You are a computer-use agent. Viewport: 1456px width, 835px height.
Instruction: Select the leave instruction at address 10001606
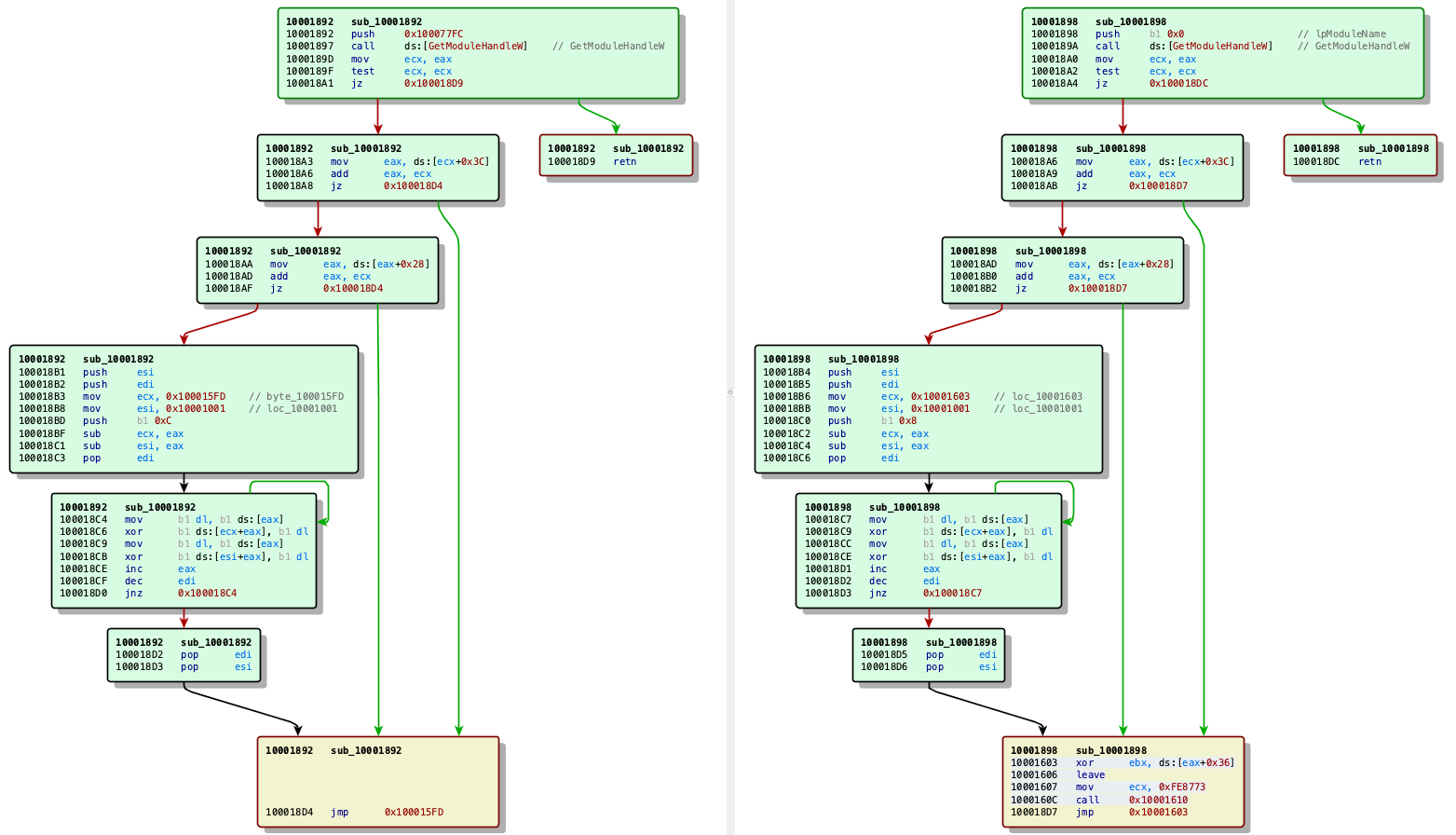coord(1058,774)
